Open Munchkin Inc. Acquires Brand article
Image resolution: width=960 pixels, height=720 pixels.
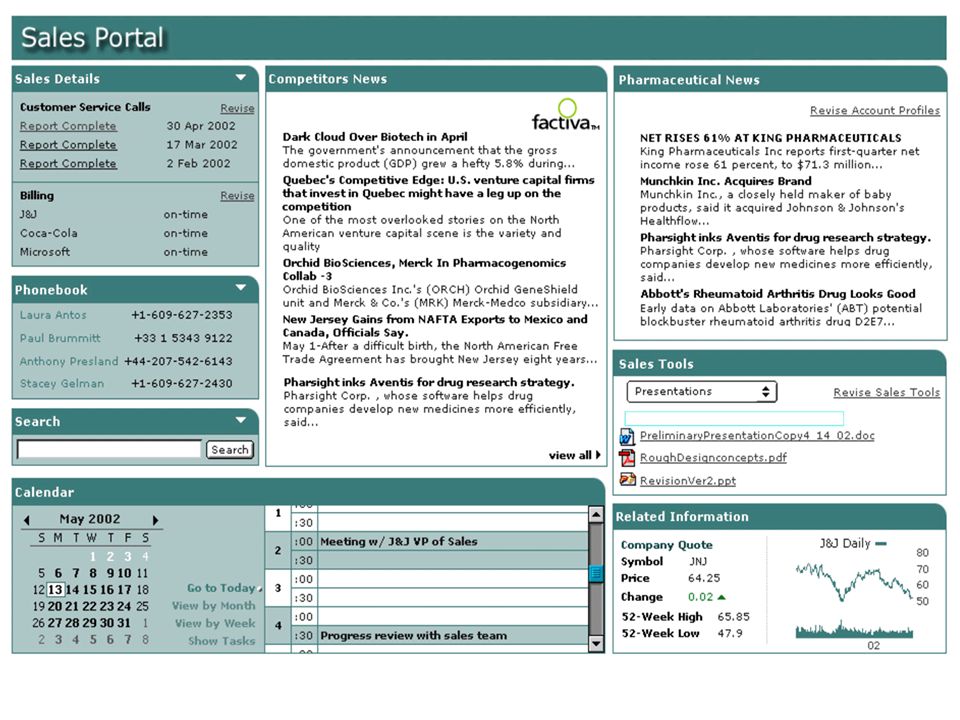tap(726, 181)
